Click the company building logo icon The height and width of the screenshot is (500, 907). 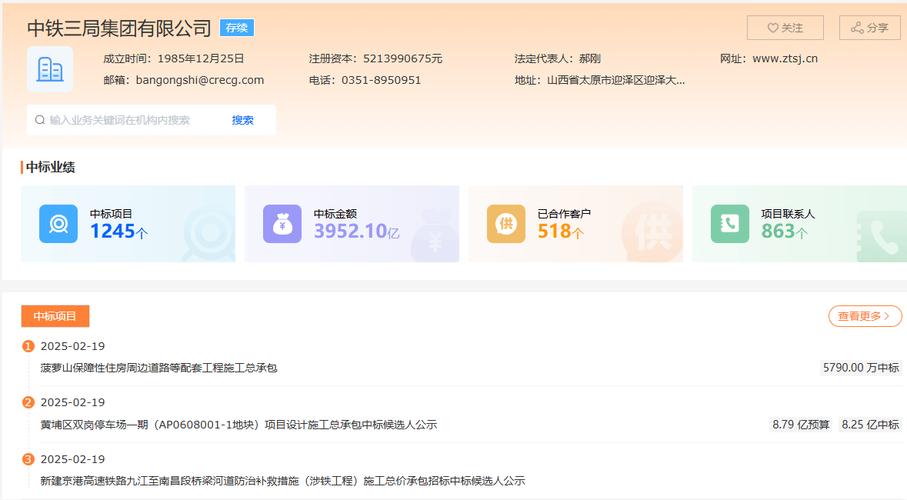point(50,69)
